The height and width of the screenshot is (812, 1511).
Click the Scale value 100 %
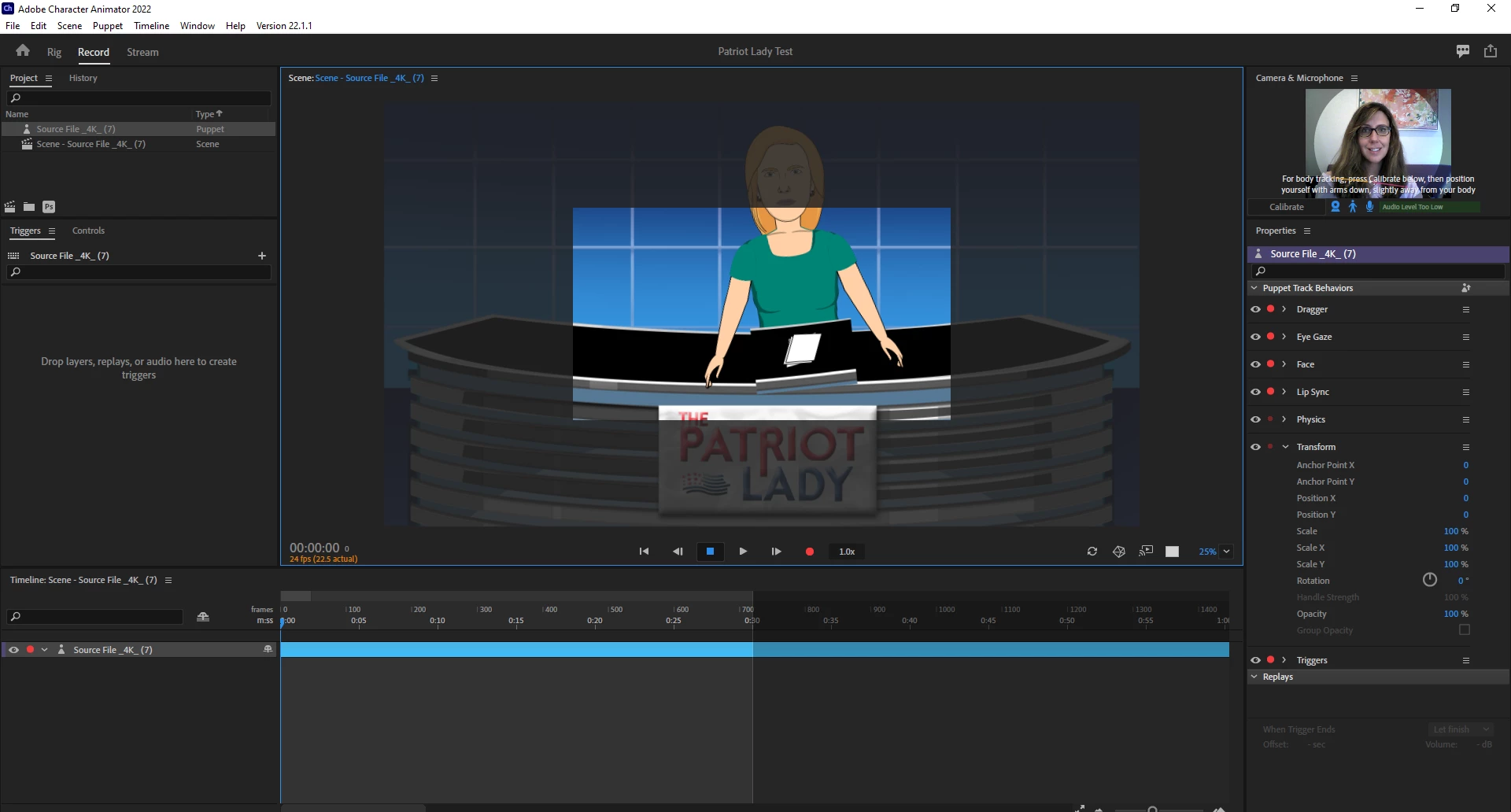1456,531
